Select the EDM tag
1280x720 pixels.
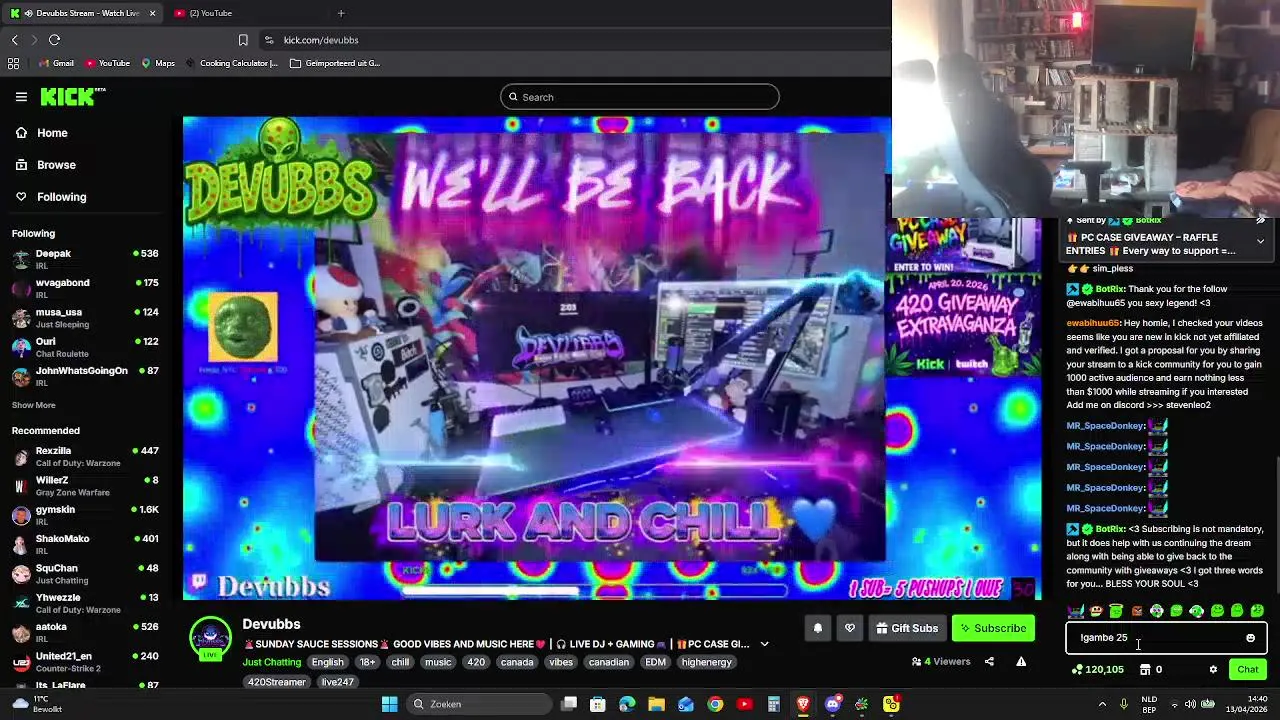point(655,662)
